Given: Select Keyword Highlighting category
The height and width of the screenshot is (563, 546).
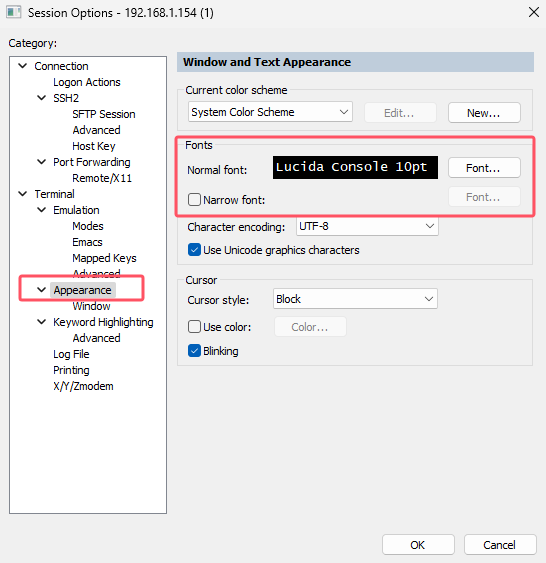Looking at the screenshot, I should (x=103, y=322).
